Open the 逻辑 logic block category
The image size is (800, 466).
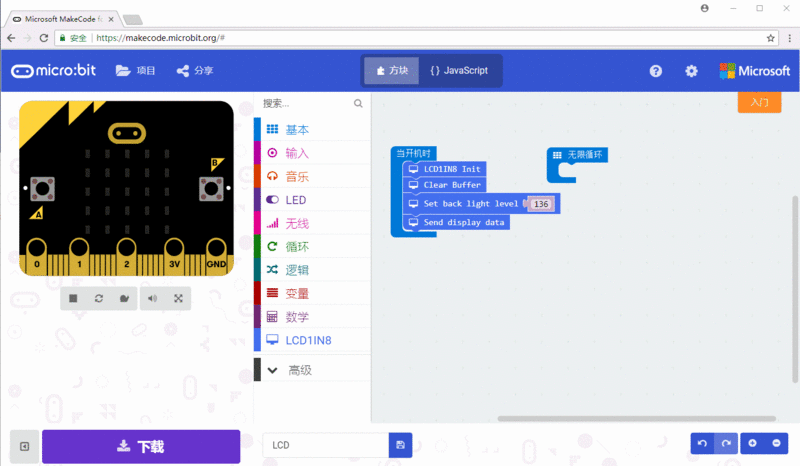point(312,270)
